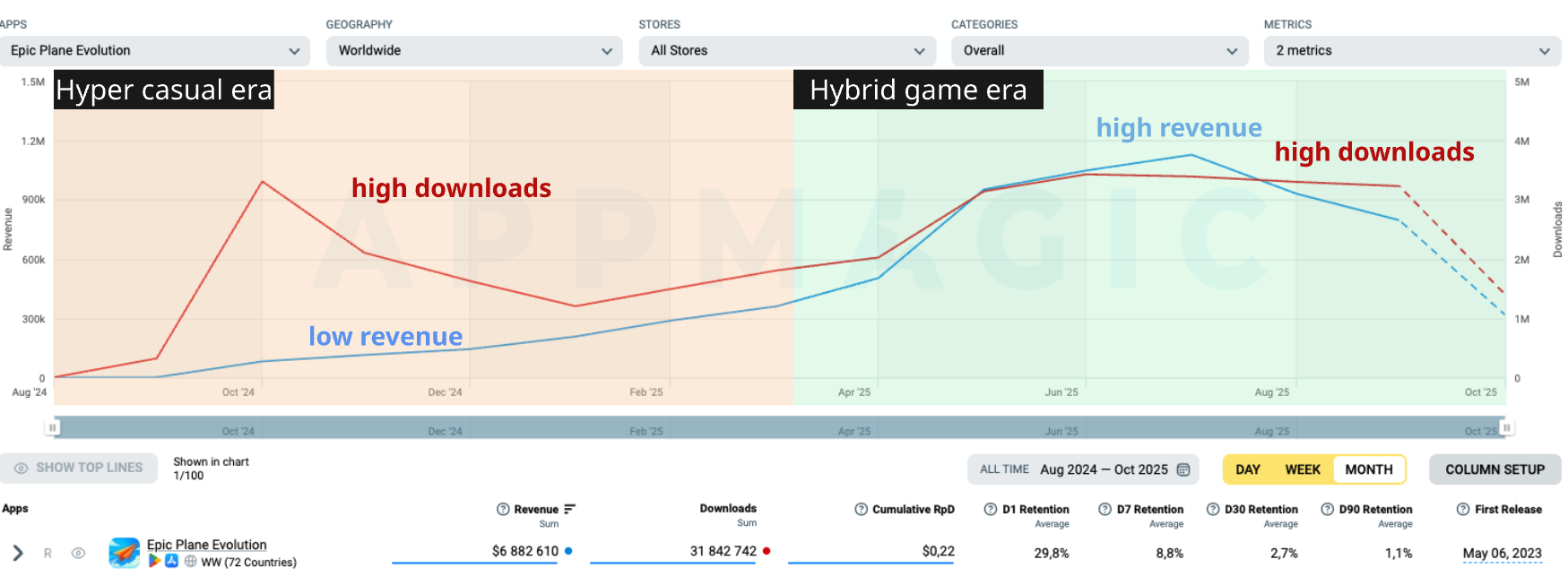Click the Apple App Store icon
1568x585 pixels.
coord(172,562)
